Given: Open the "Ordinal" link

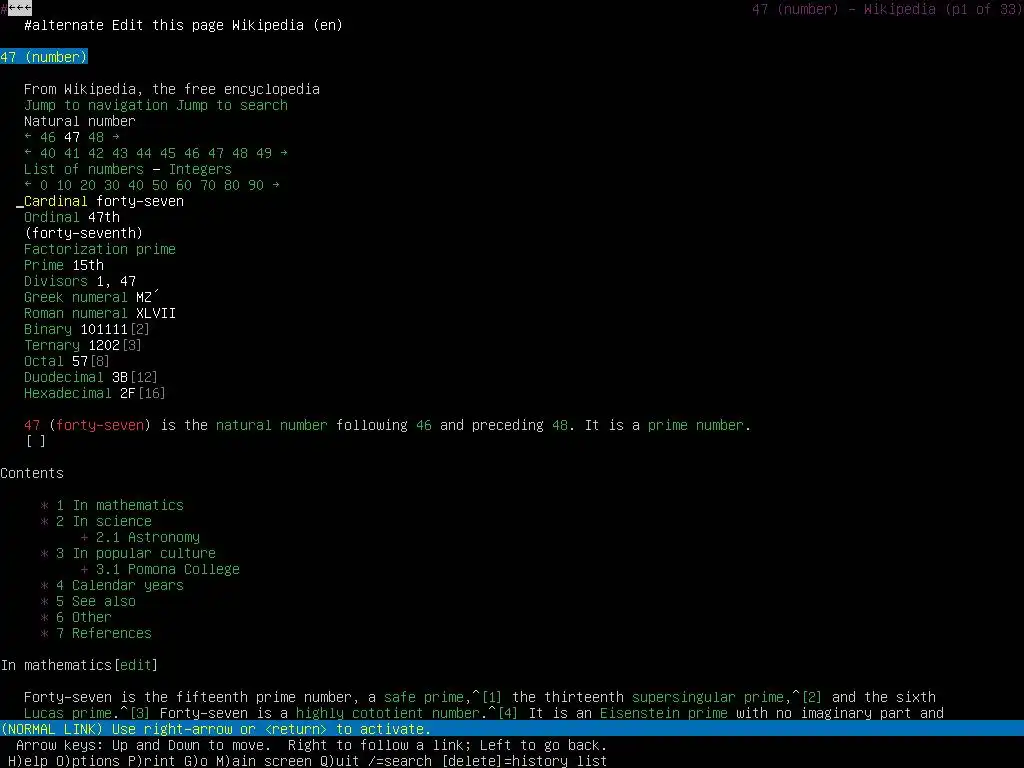Looking at the screenshot, I should 52,217.
